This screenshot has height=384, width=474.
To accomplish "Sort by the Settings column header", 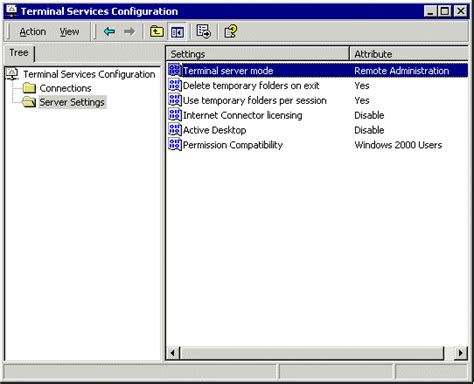I will coord(257,54).
